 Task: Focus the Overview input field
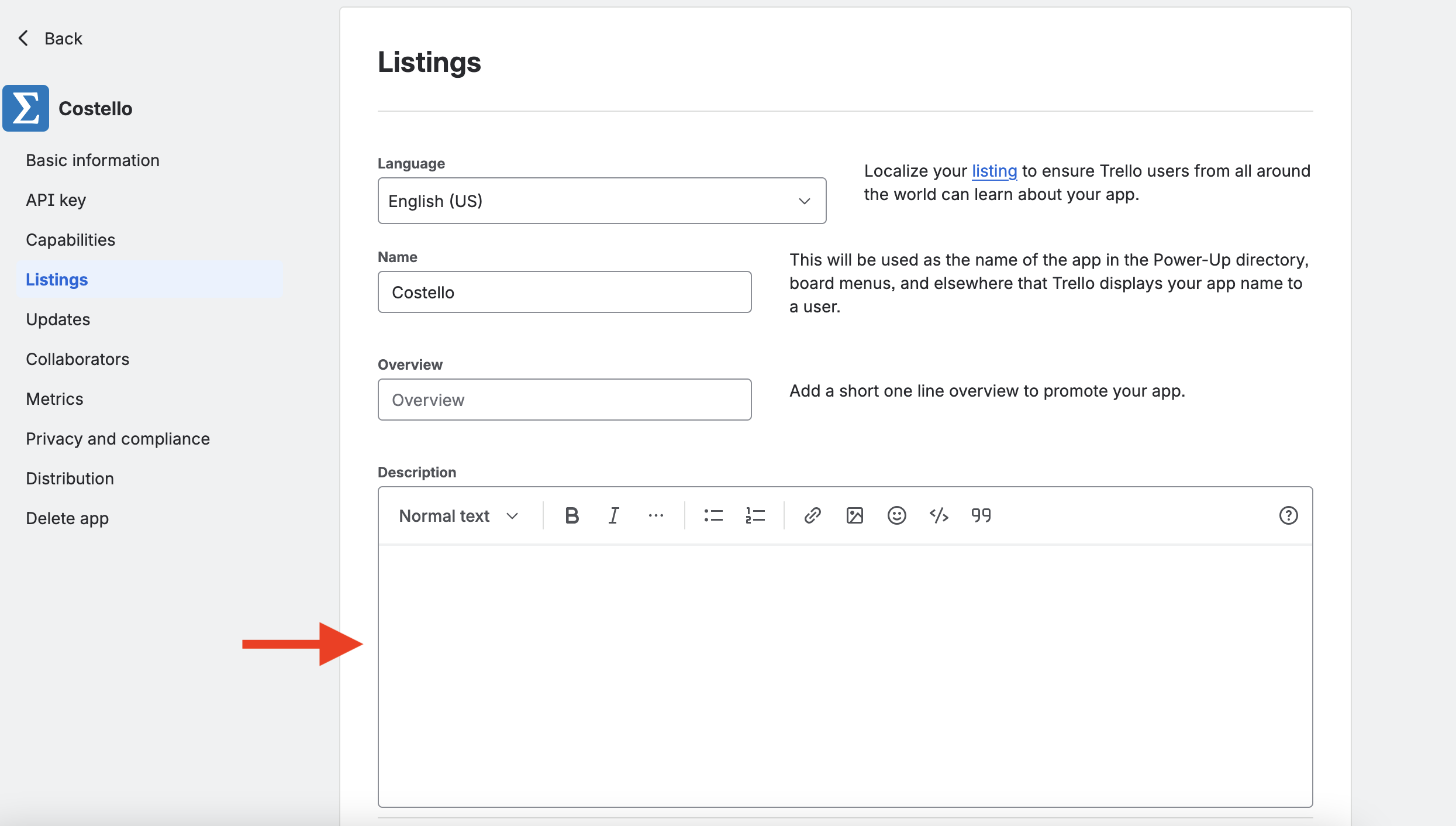pos(564,400)
